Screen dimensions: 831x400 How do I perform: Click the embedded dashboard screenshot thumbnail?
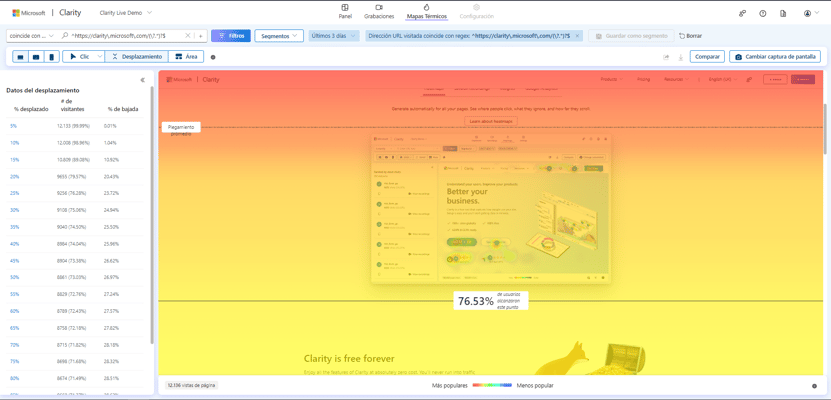[491, 208]
